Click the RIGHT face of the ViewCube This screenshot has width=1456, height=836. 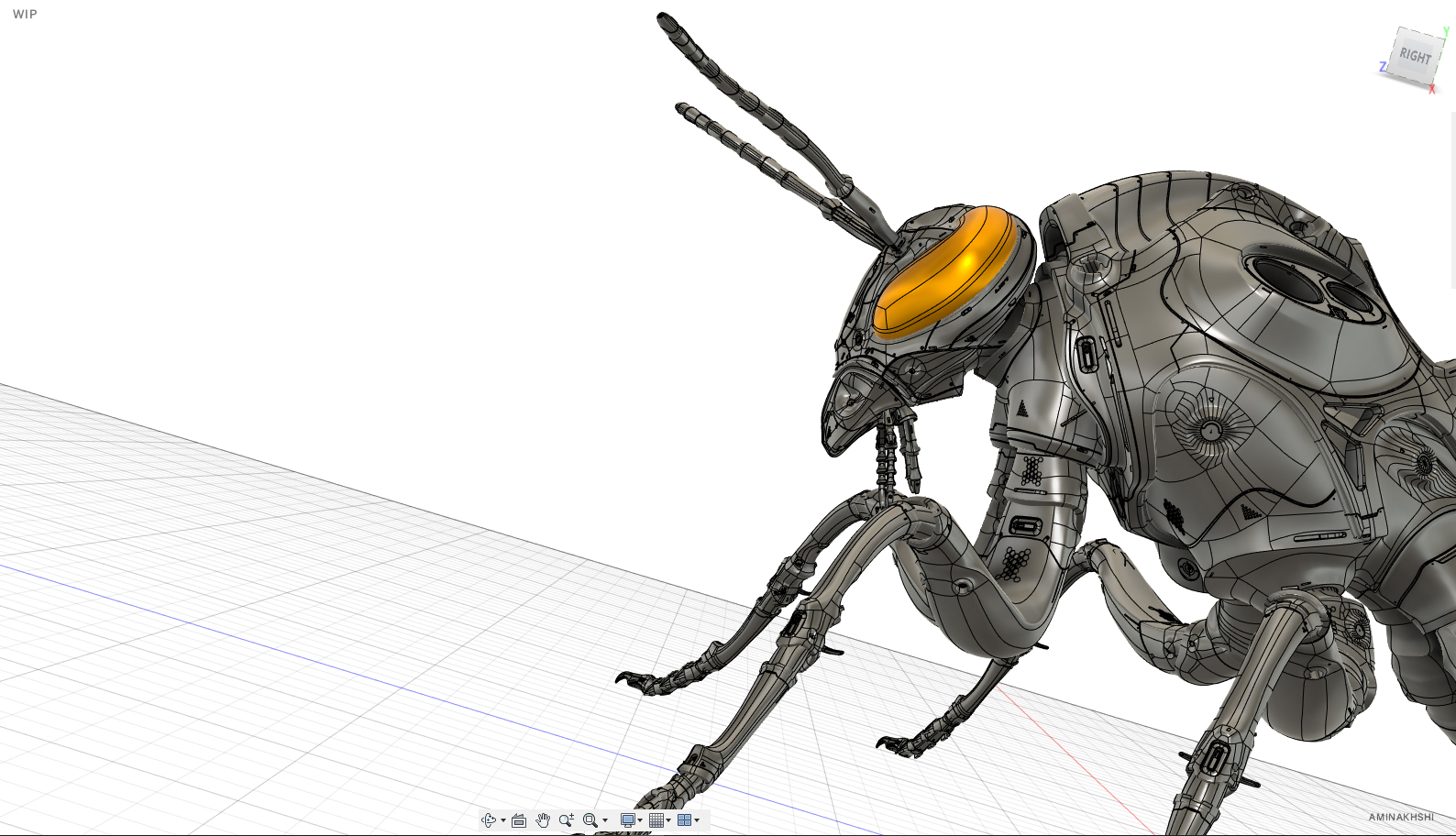(x=1415, y=56)
